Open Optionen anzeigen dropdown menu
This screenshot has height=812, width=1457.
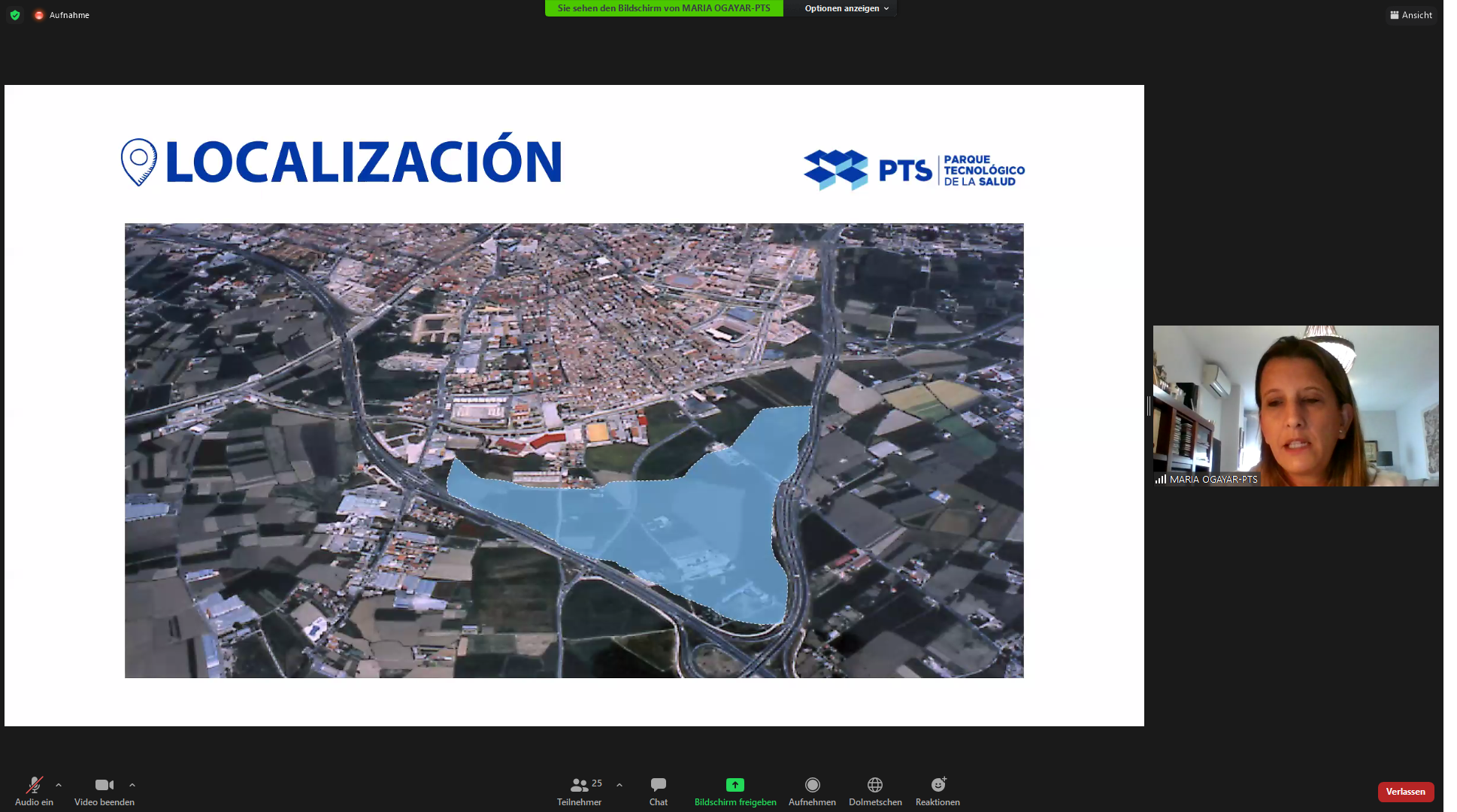coord(847,8)
